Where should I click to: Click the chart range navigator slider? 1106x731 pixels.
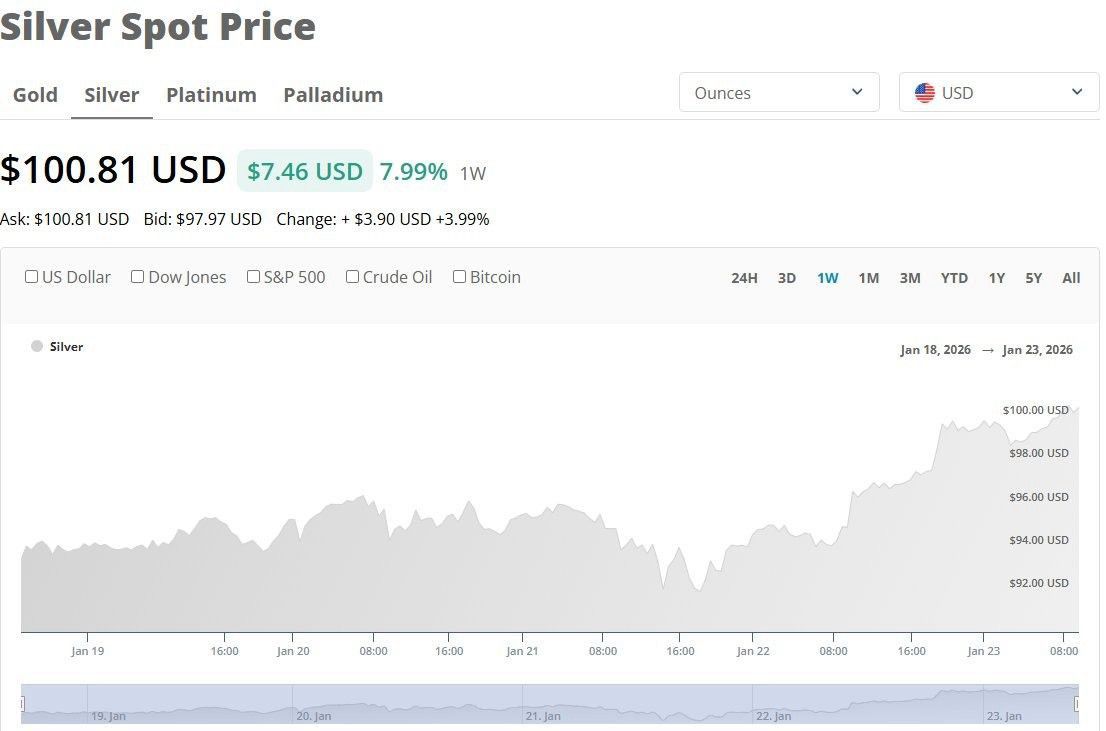click(x=549, y=703)
